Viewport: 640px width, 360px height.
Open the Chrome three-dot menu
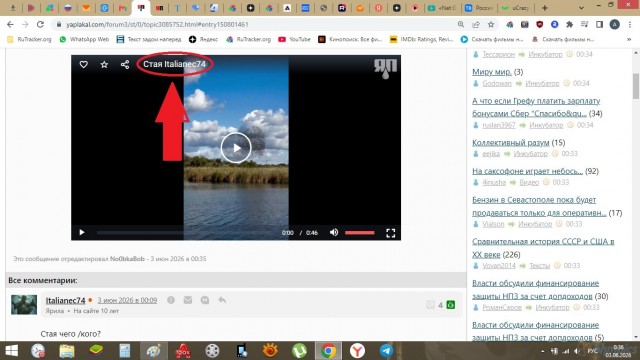[630, 24]
